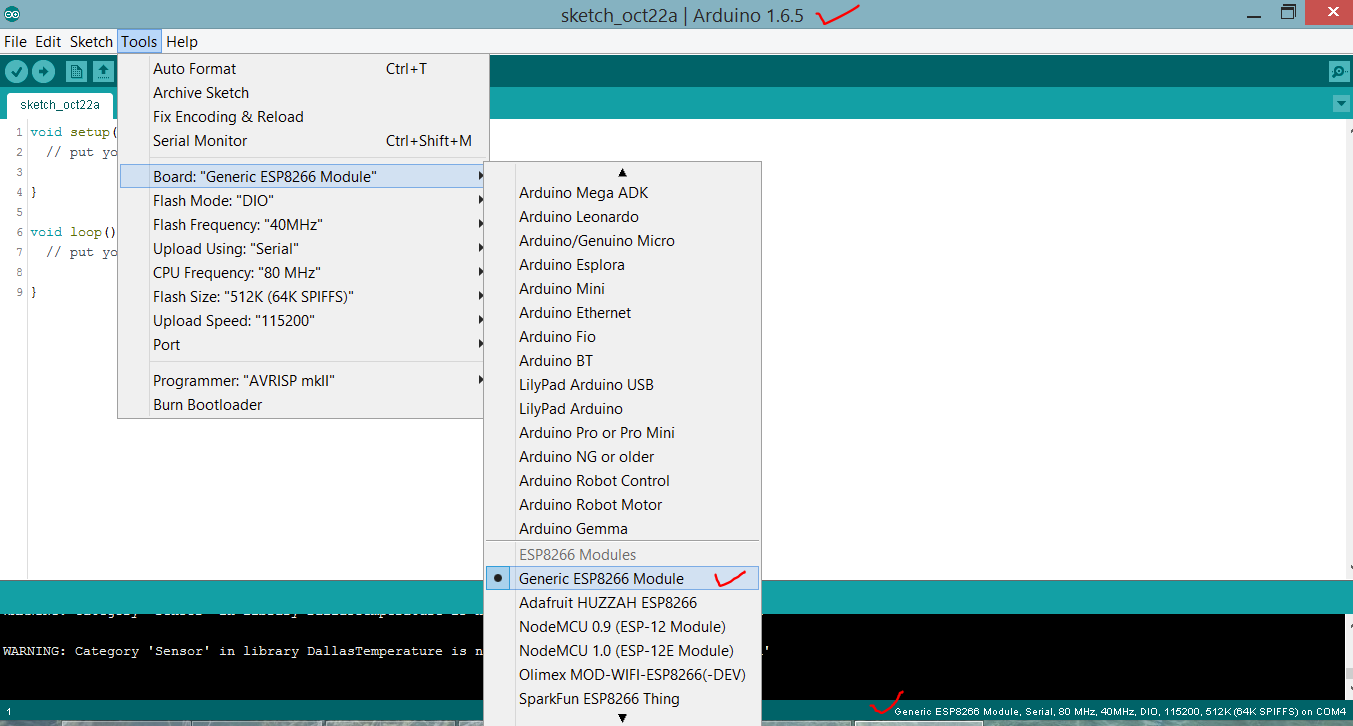Select Arduino Pro or Pro Mini
This screenshot has width=1353, height=726.
[623, 433]
